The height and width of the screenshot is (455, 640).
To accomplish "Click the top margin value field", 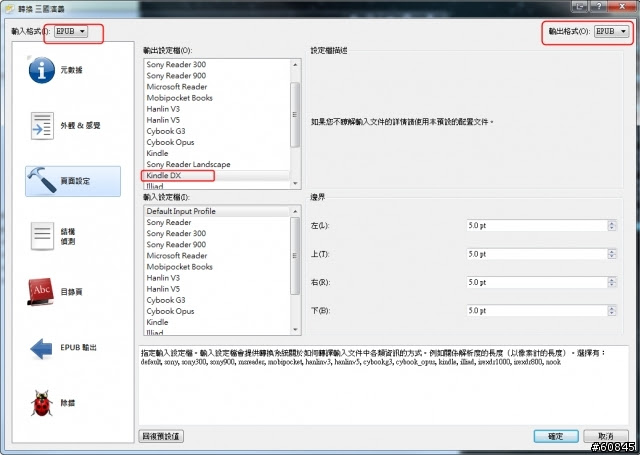I will (x=537, y=254).
